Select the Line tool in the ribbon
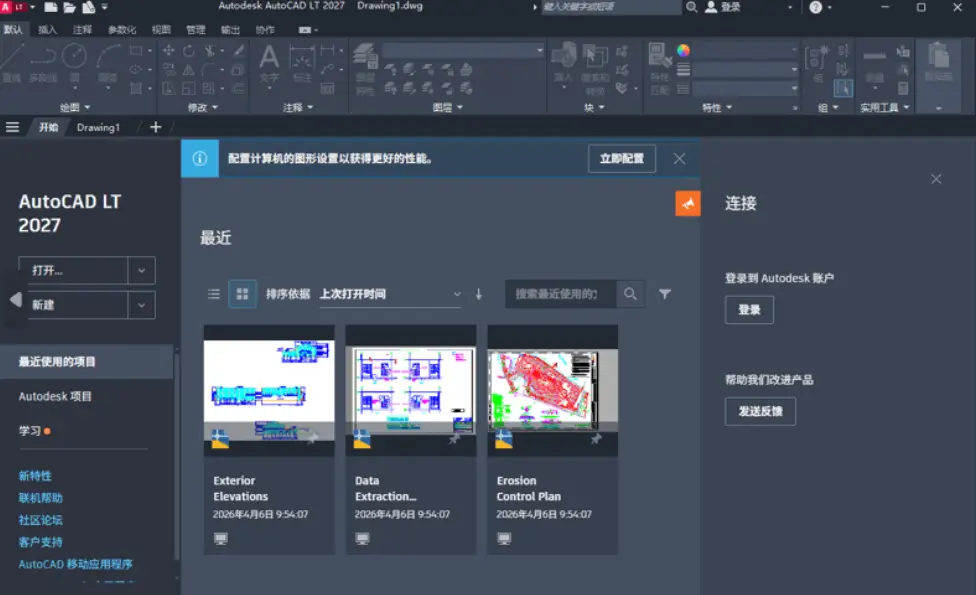The height and width of the screenshot is (595, 976). tap(12, 62)
